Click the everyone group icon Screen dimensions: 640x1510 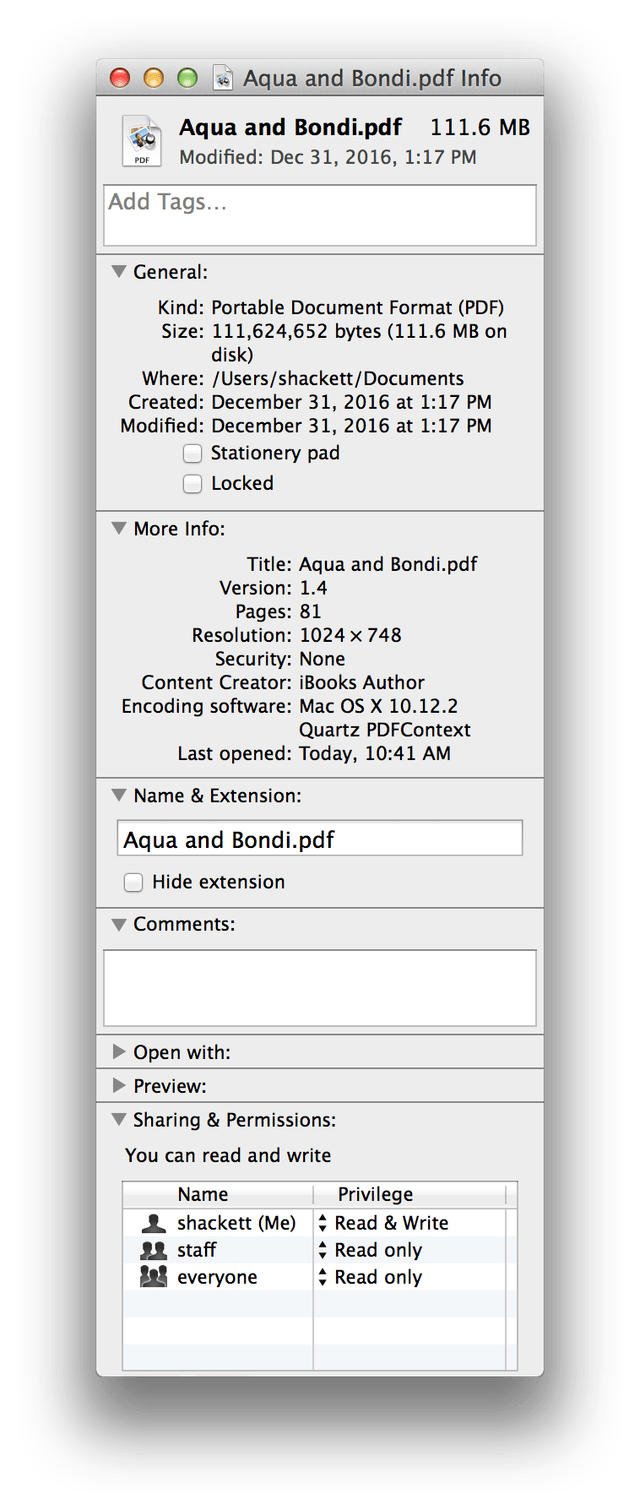[153, 1277]
